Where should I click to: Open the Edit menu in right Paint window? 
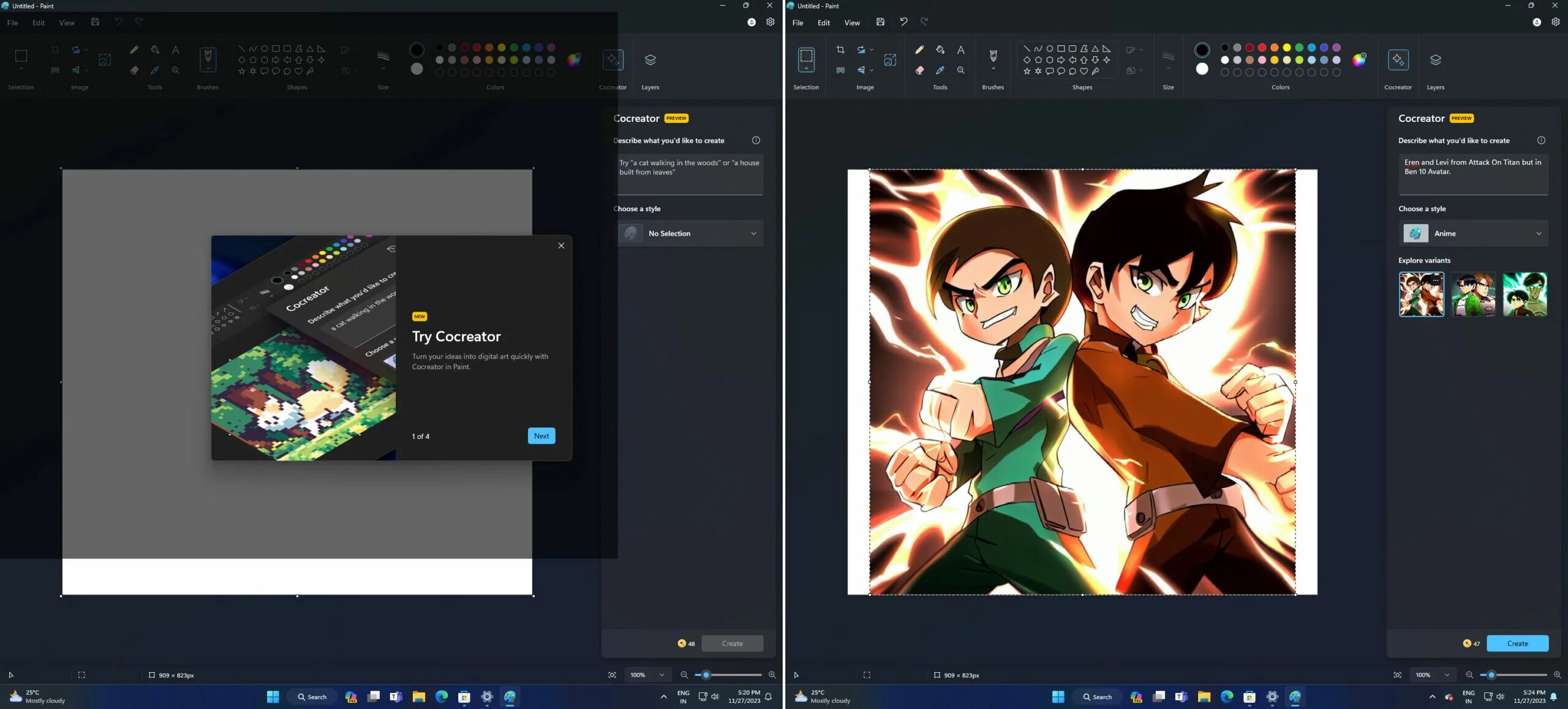coord(823,23)
